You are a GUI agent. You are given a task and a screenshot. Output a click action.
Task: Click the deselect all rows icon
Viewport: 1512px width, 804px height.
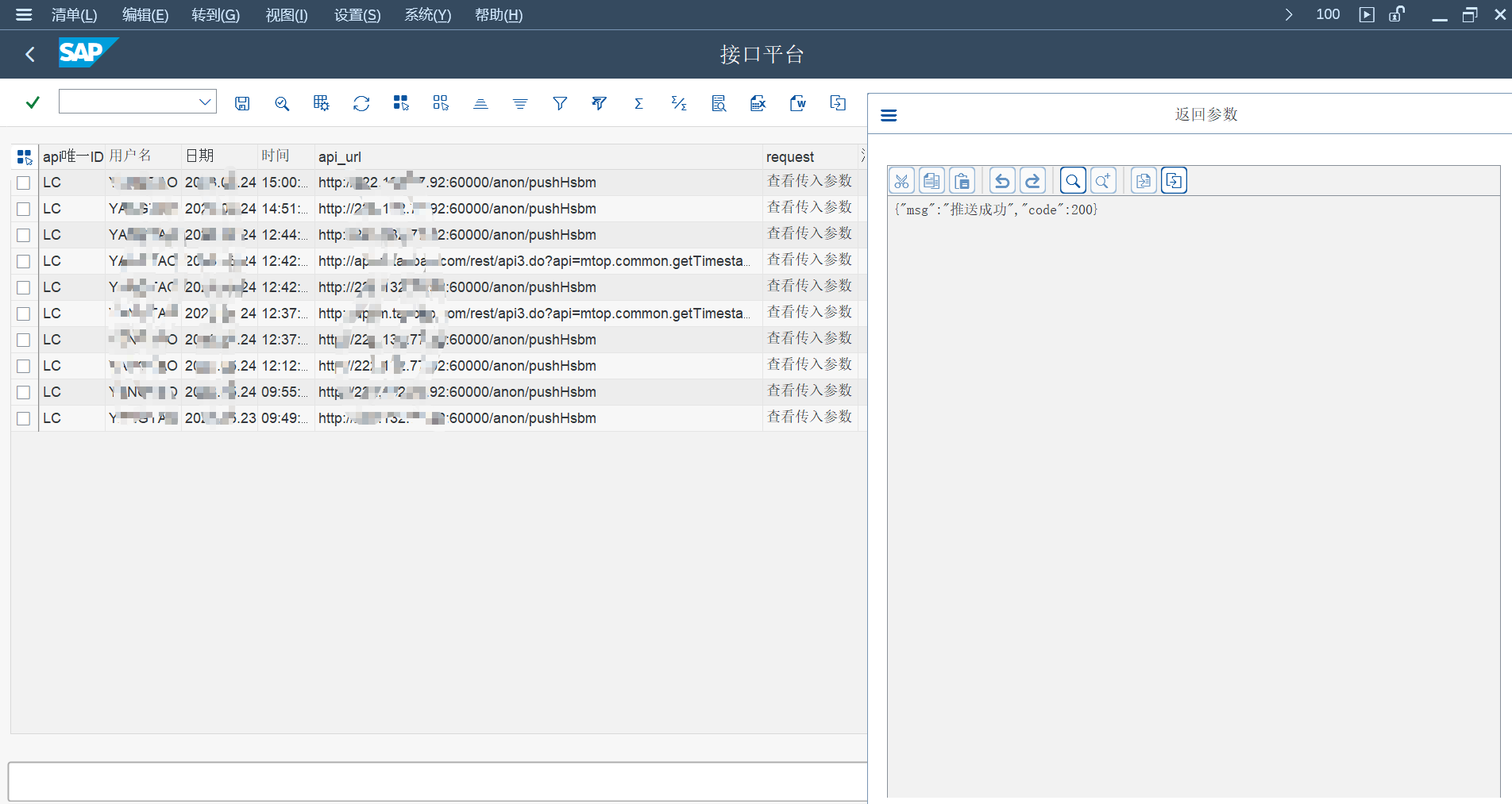point(441,103)
